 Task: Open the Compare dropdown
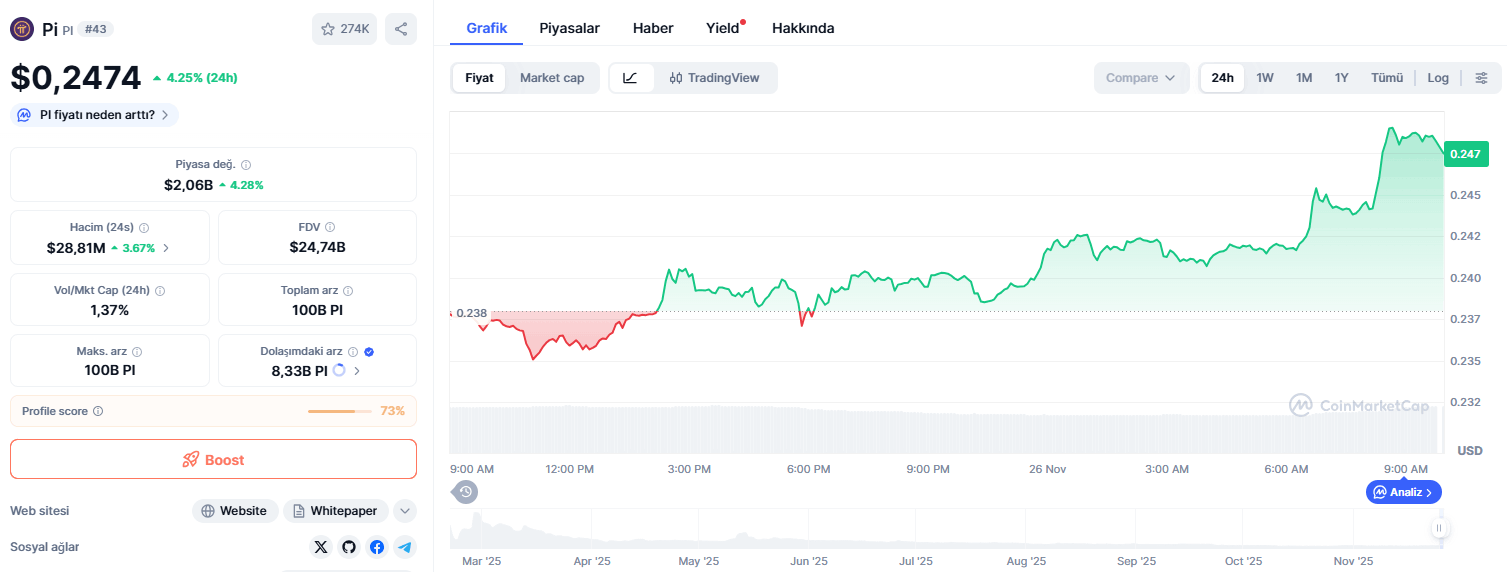click(1141, 78)
